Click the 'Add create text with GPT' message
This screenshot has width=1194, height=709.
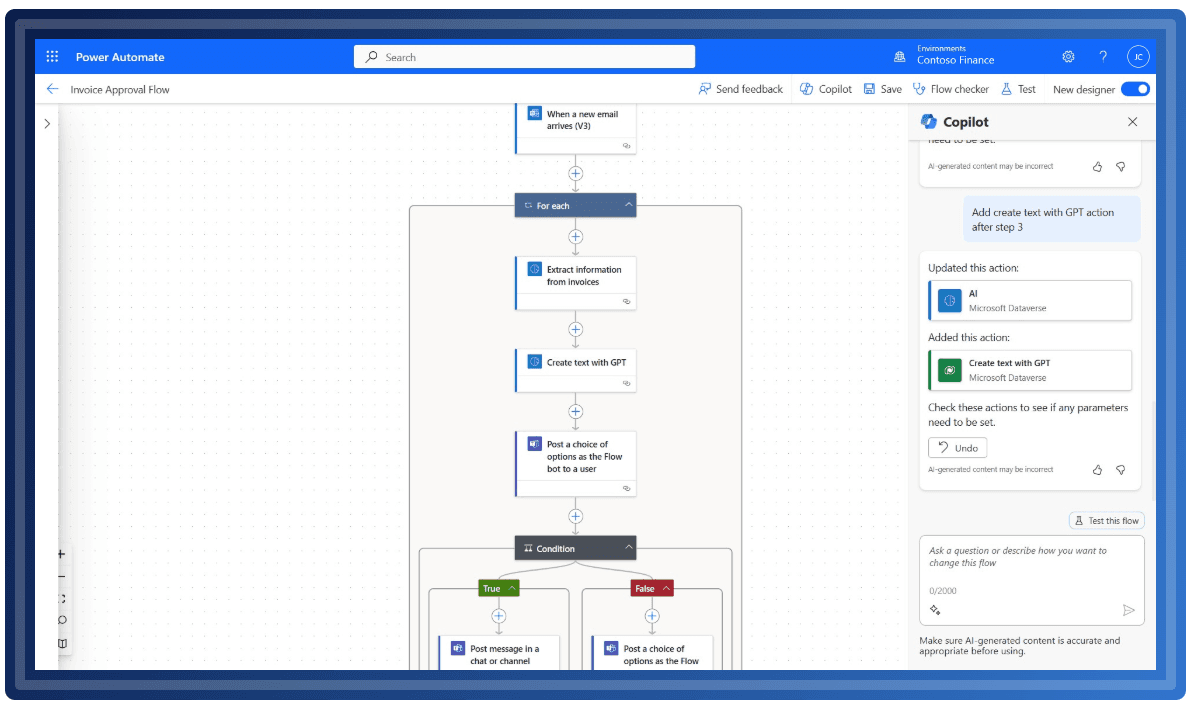pos(1052,219)
